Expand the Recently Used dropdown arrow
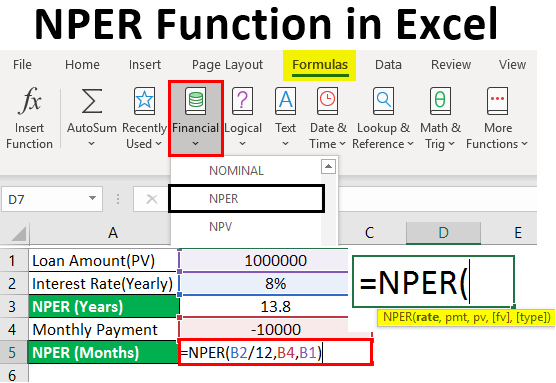 tap(159, 144)
